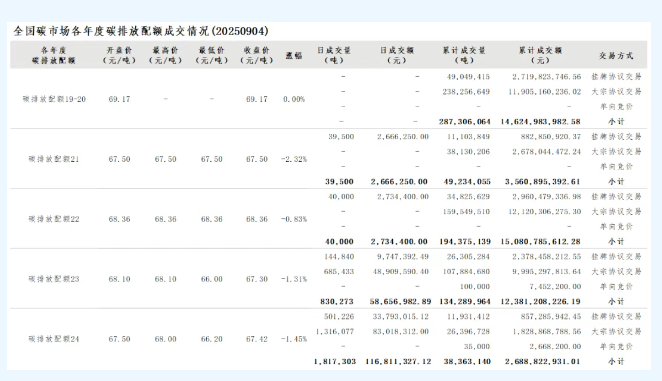Click the 15,080,785,612.28 cumulative turnover subtotal

(x=540, y=242)
